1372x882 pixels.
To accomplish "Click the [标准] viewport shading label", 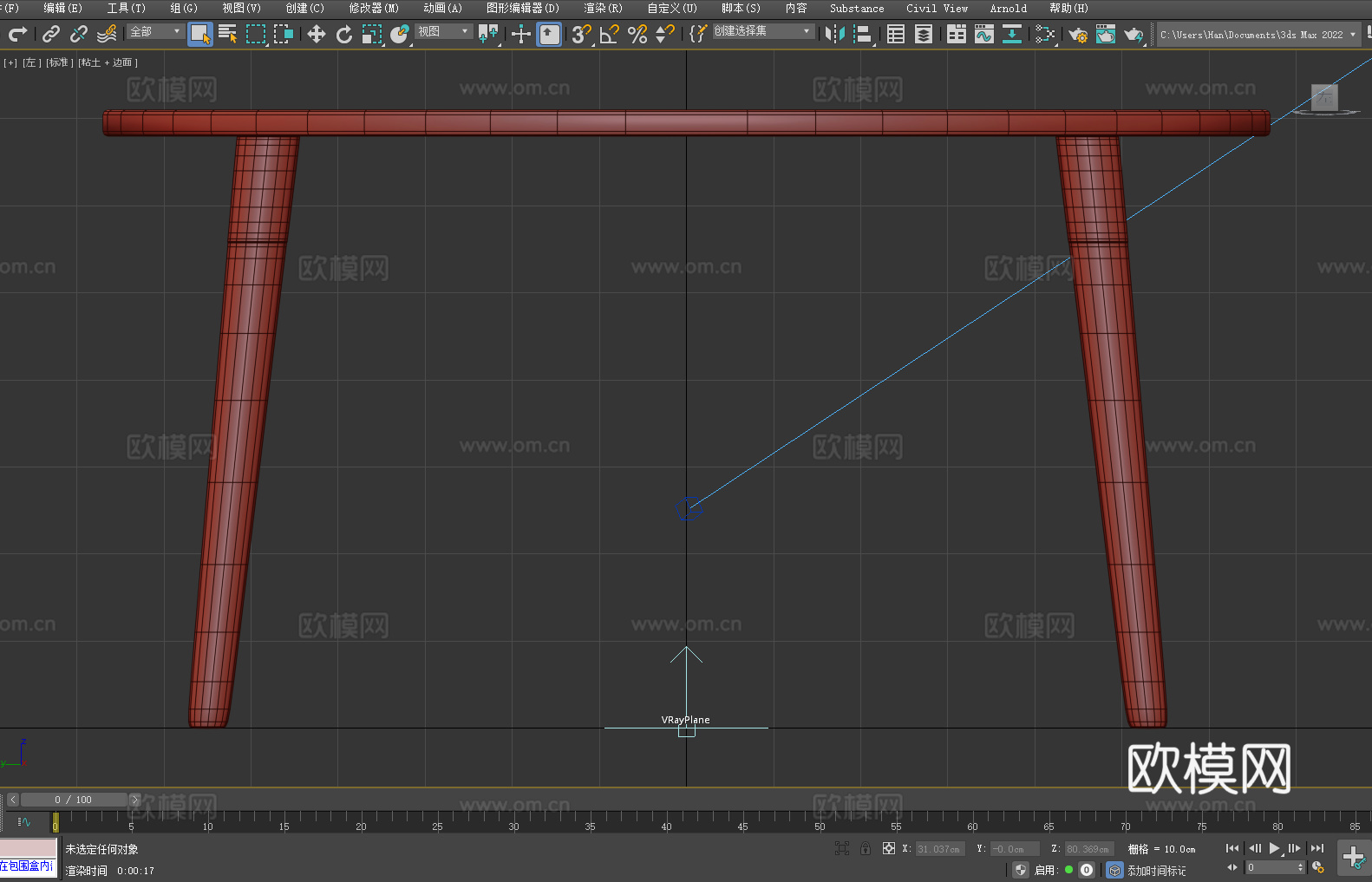I will tap(59, 62).
